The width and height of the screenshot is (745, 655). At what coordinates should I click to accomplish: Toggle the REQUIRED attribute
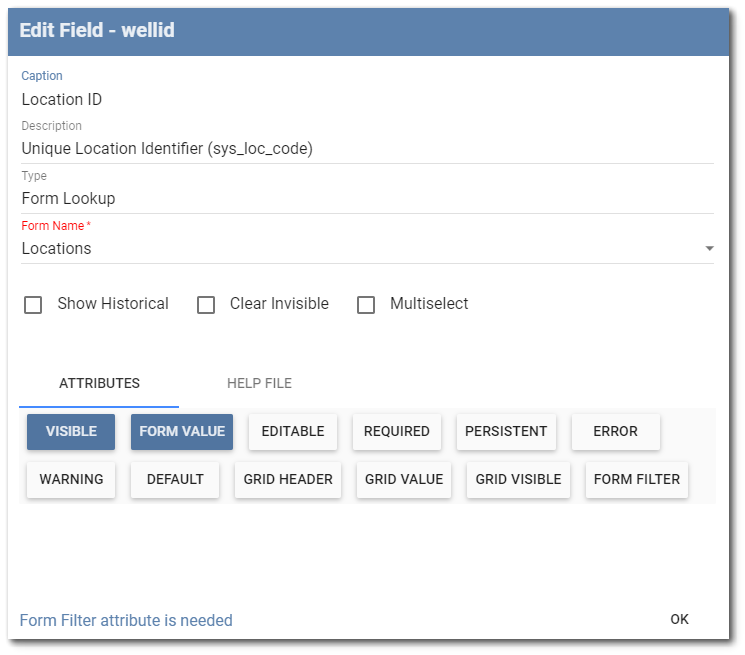397,431
